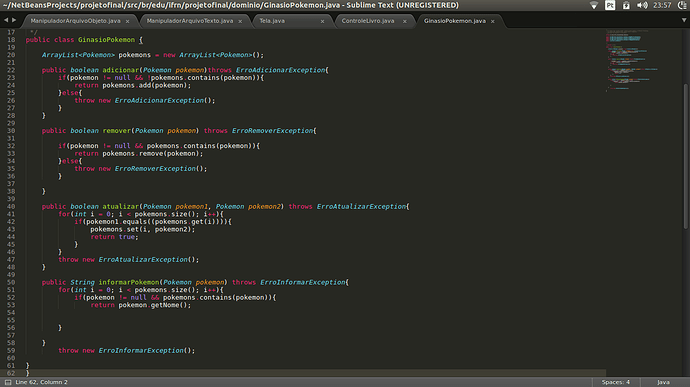690x387 pixels.
Task: Click line number 40 in gutter
Action: pos(11,206)
